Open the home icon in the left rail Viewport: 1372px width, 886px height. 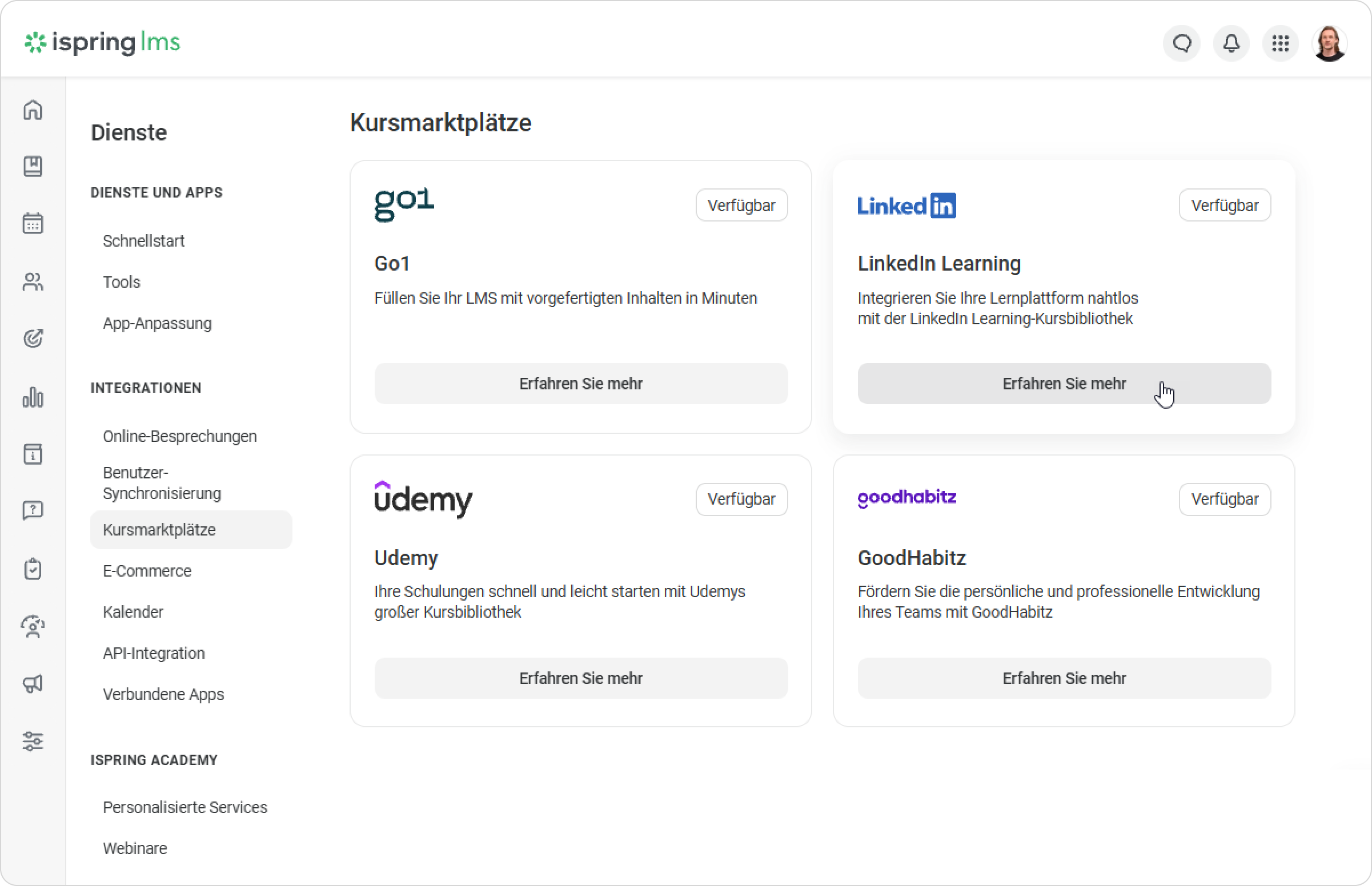33,109
